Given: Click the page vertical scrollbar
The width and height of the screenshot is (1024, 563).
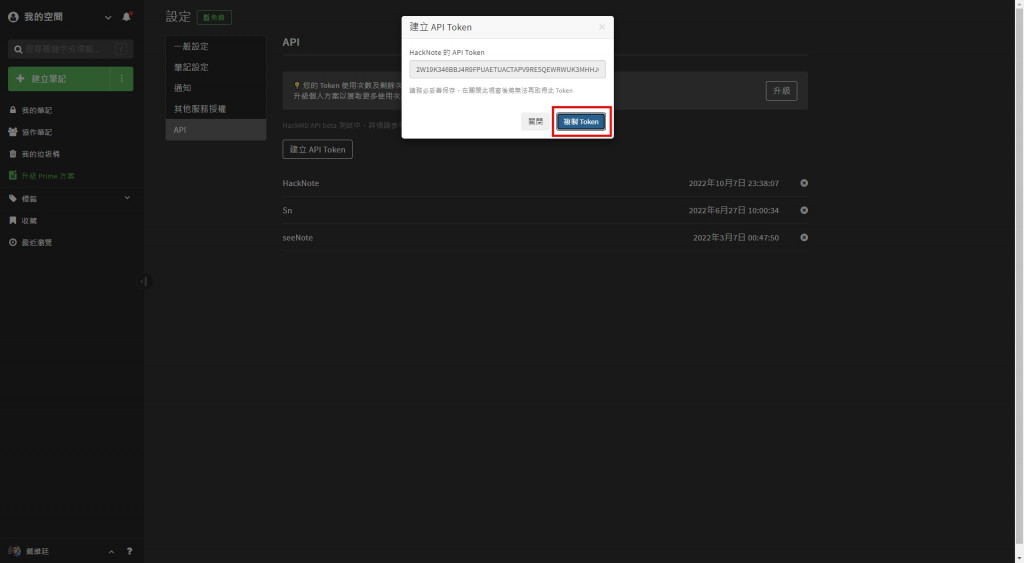Looking at the screenshot, I should click(x=1019, y=278).
